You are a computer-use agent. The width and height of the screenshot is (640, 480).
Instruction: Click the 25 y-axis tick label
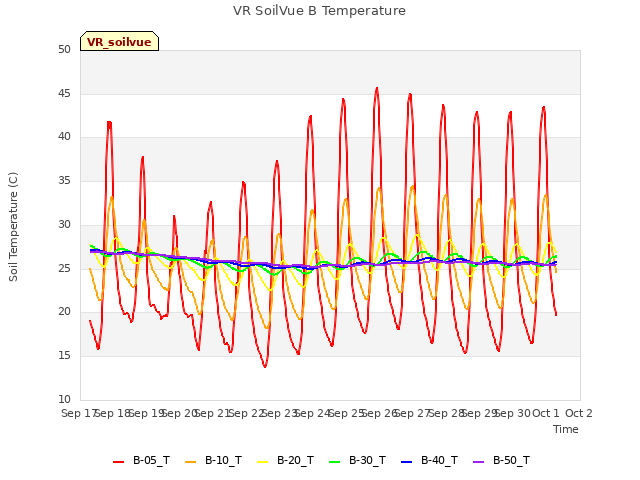(x=64, y=268)
